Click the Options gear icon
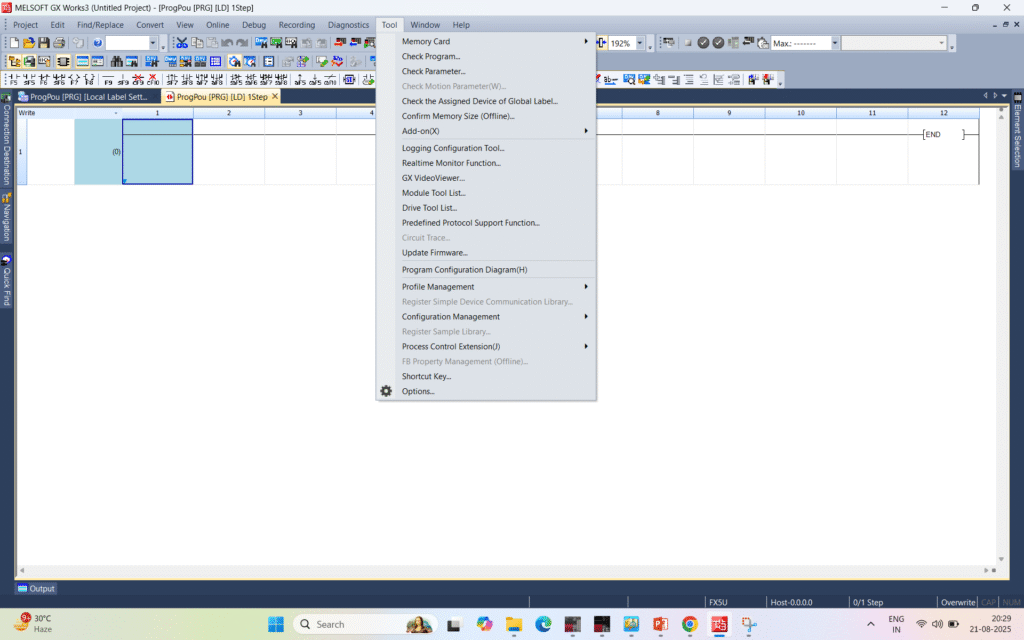The width and height of the screenshot is (1024, 640). point(386,391)
